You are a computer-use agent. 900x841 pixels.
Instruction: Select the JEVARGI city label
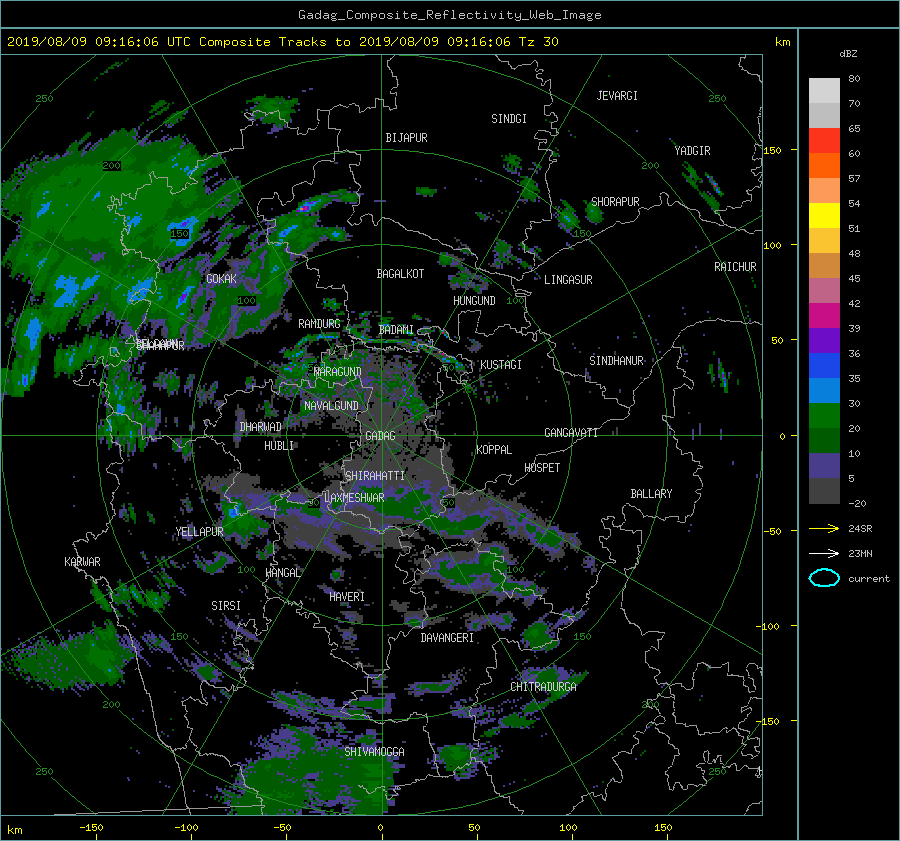tap(617, 96)
